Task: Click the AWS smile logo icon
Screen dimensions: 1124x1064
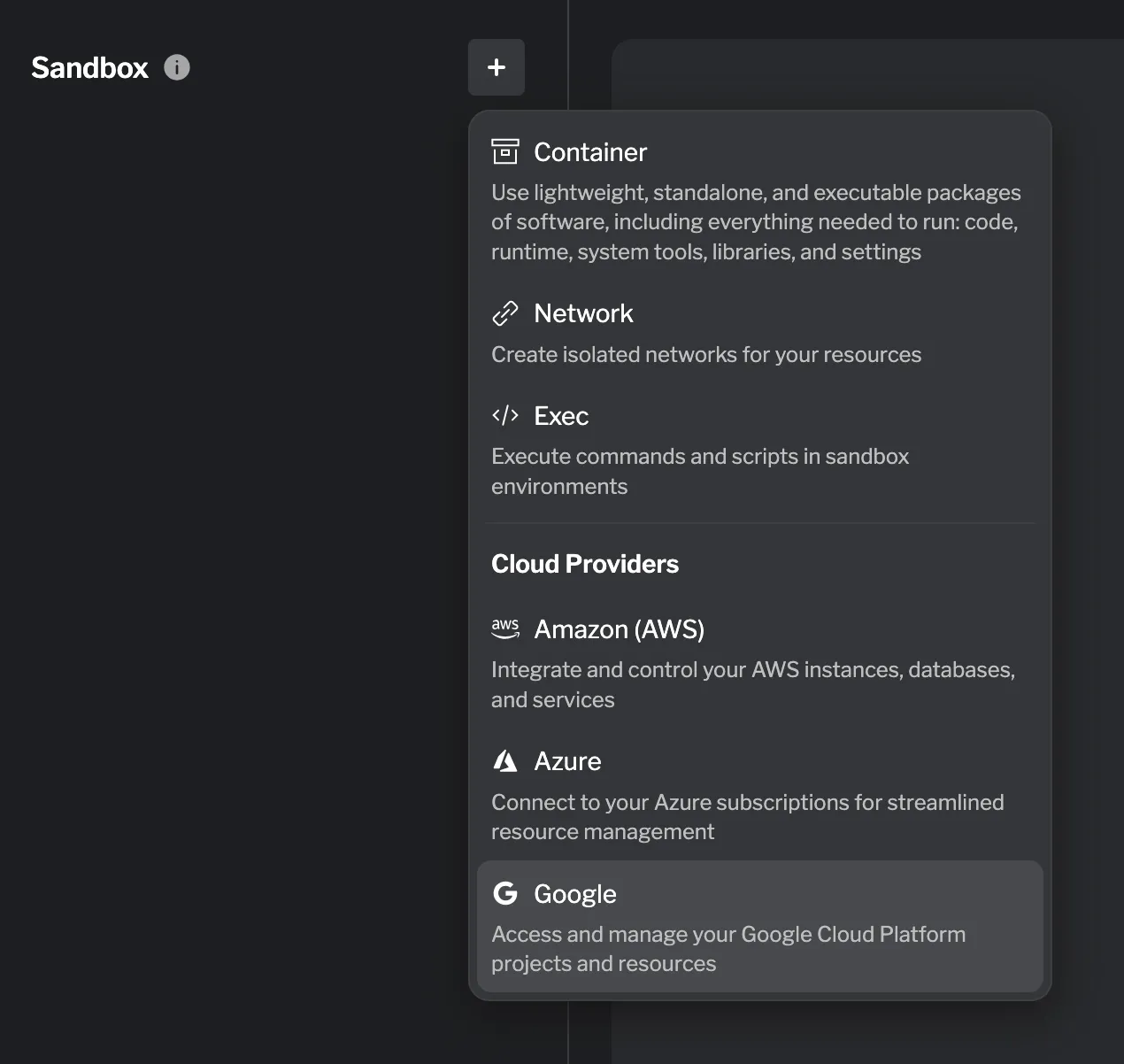Action: pos(505,628)
